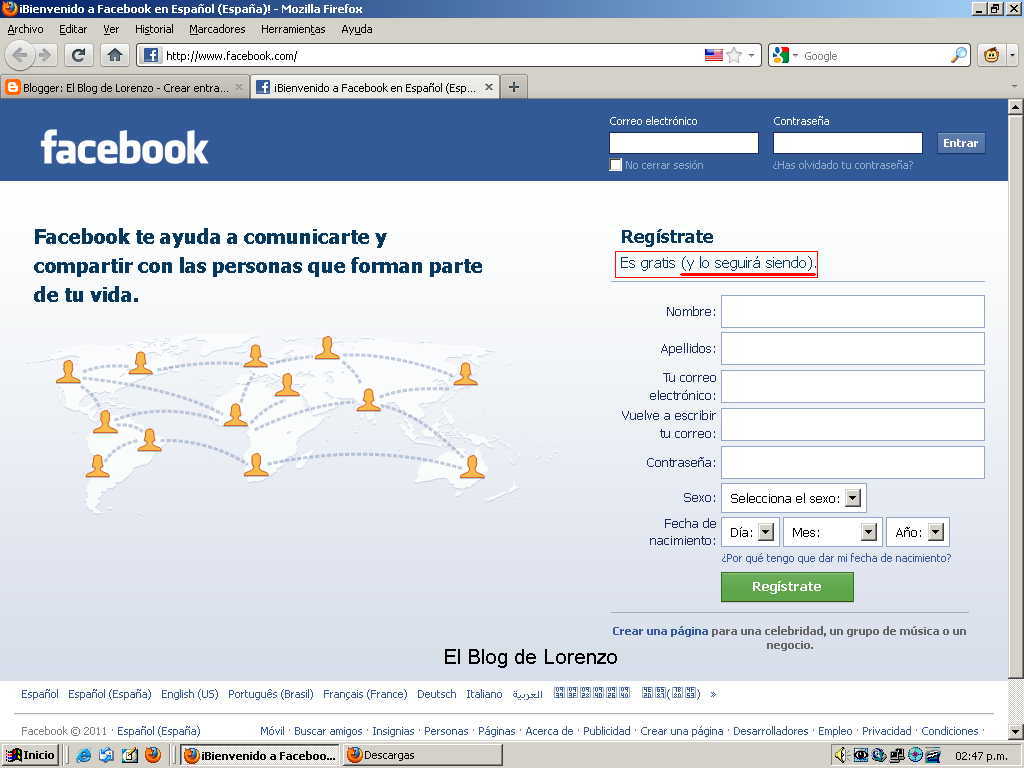Viewport: 1024px width, 768px height.
Task: Click the notepad quick launch icon
Action: 129,756
